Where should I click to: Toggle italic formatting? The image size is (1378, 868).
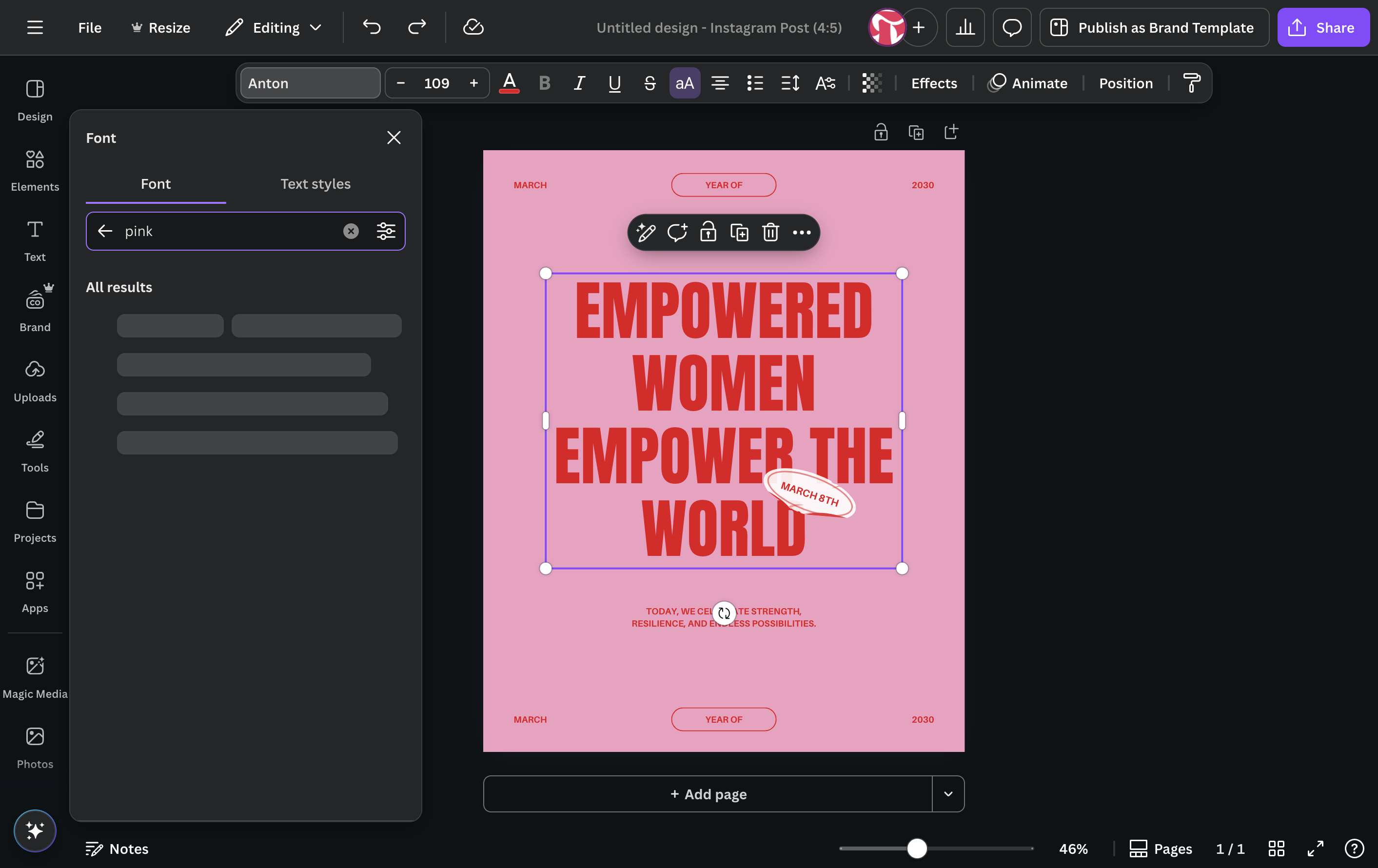[x=579, y=83]
